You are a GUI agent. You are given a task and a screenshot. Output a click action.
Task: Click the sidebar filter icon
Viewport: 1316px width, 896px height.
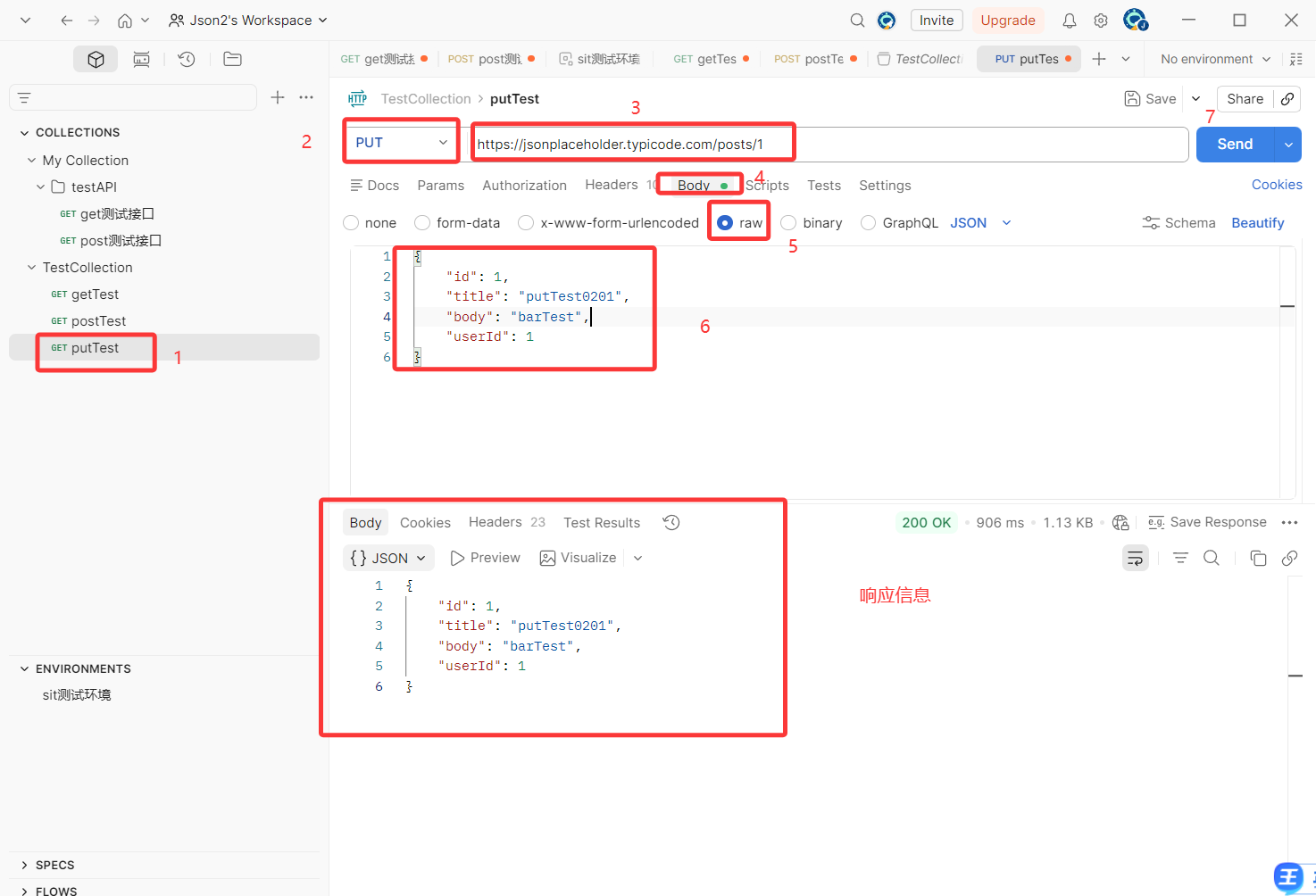click(x=24, y=97)
